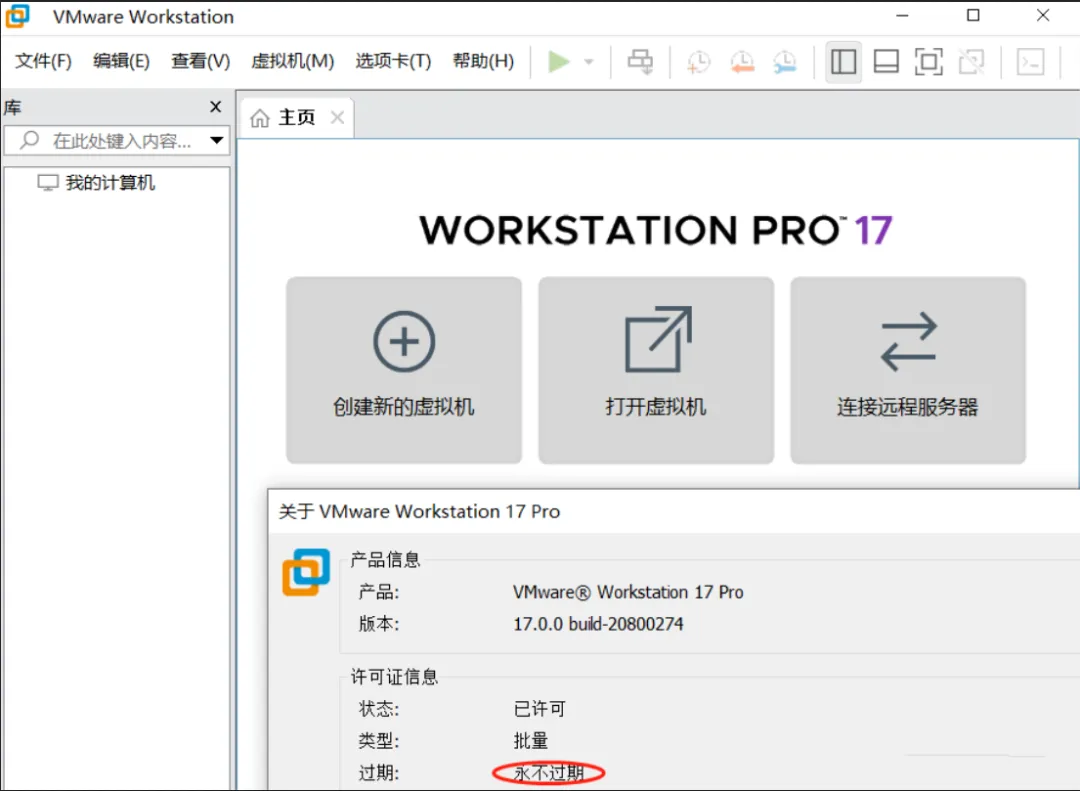Image resolution: width=1080 pixels, height=791 pixels.
Task: Open the 选项卡(T) menu
Action: point(393,61)
